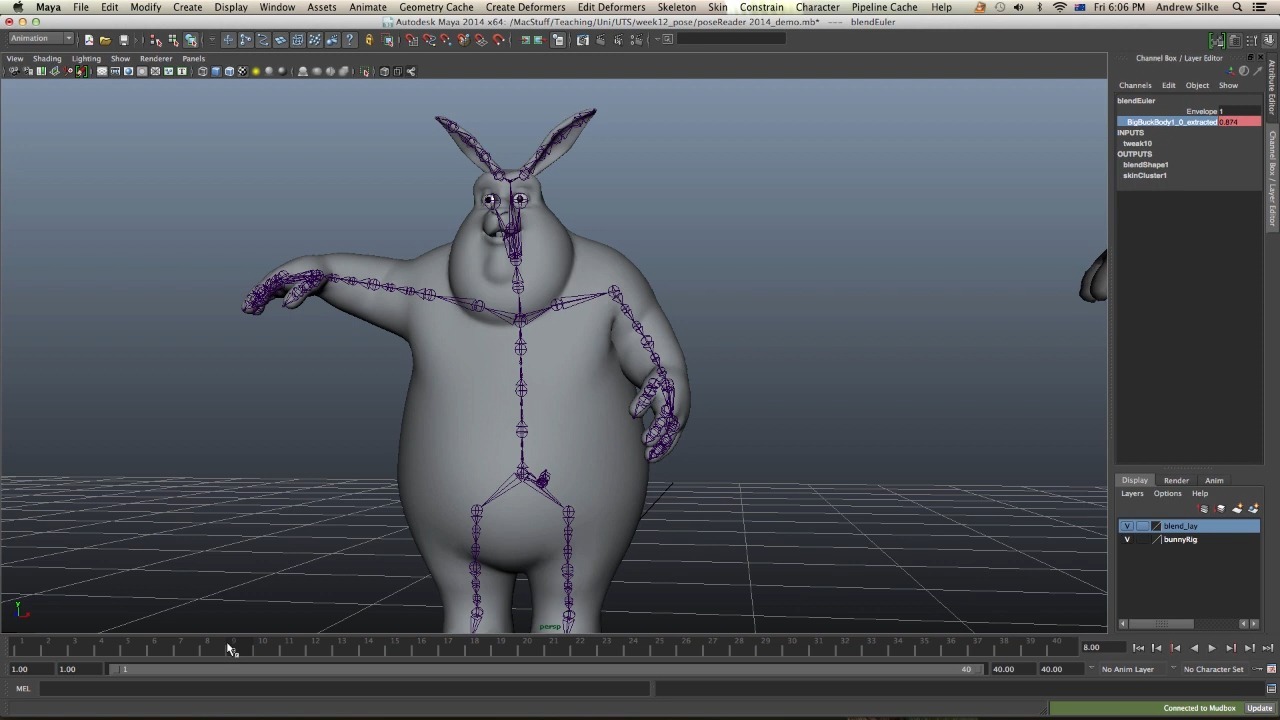Click the Open Scene folder icon
The width and height of the screenshot is (1280, 720).
coord(105,40)
